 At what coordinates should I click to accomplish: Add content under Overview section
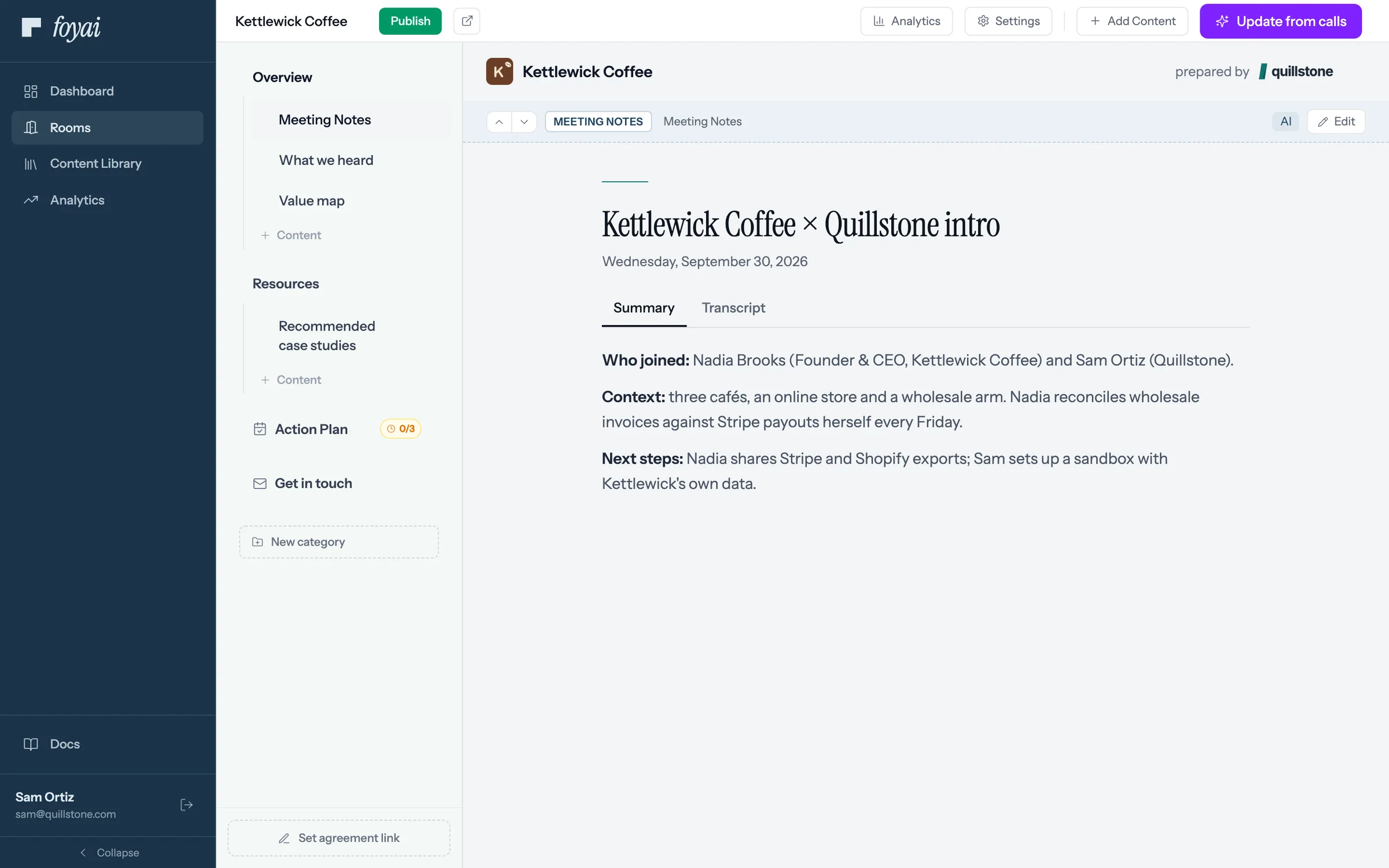coord(291,236)
